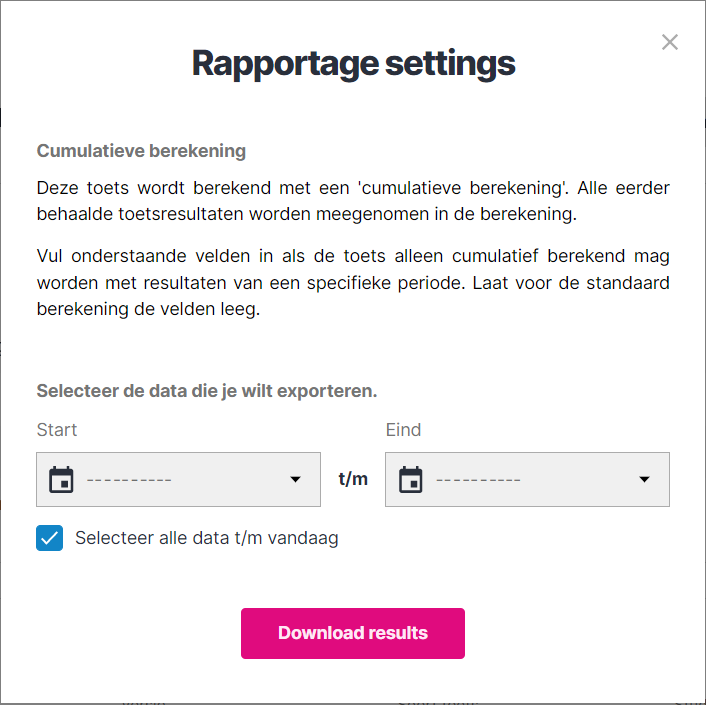Image resolution: width=706 pixels, height=705 pixels.
Task: Click the 'Start' field label
Action: click(57, 430)
